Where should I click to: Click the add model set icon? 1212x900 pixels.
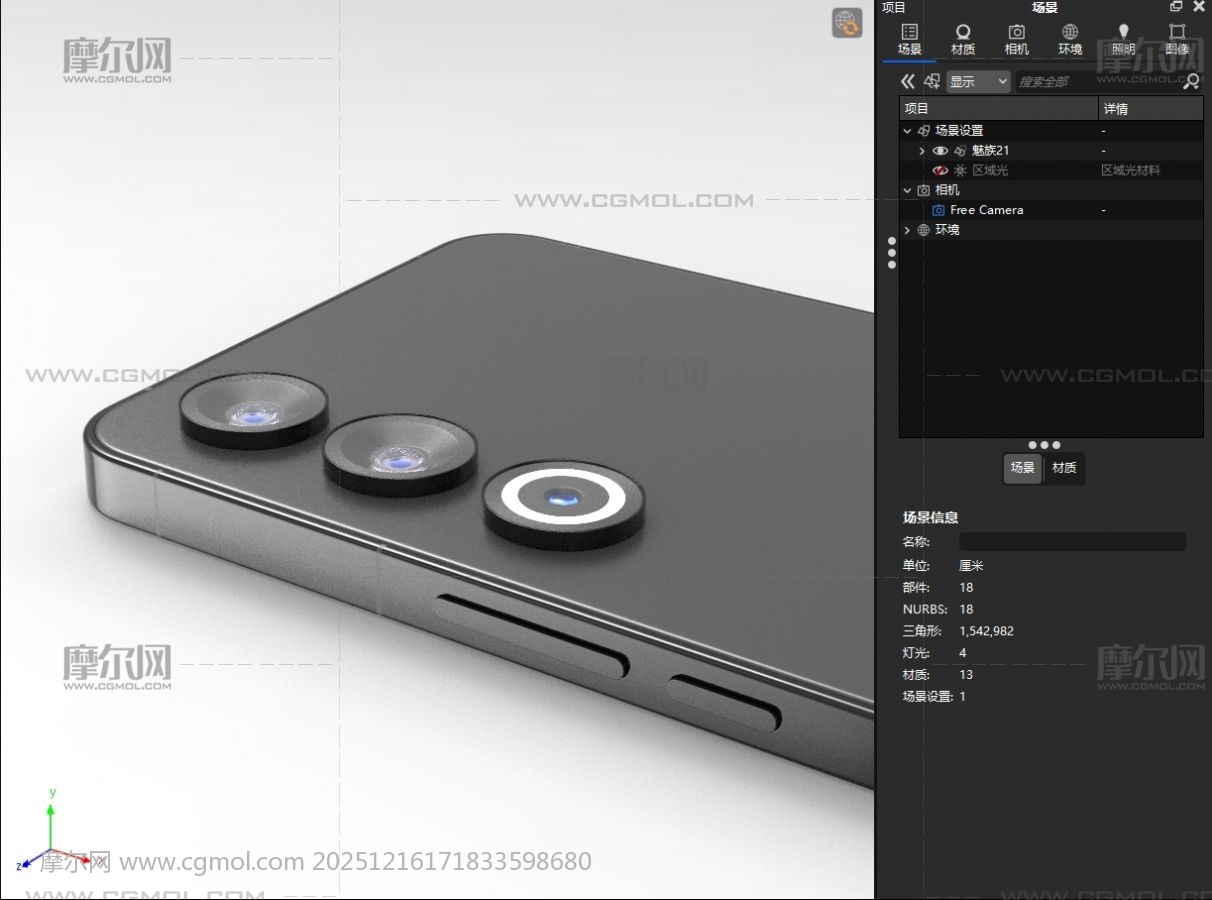tap(932, 82)
